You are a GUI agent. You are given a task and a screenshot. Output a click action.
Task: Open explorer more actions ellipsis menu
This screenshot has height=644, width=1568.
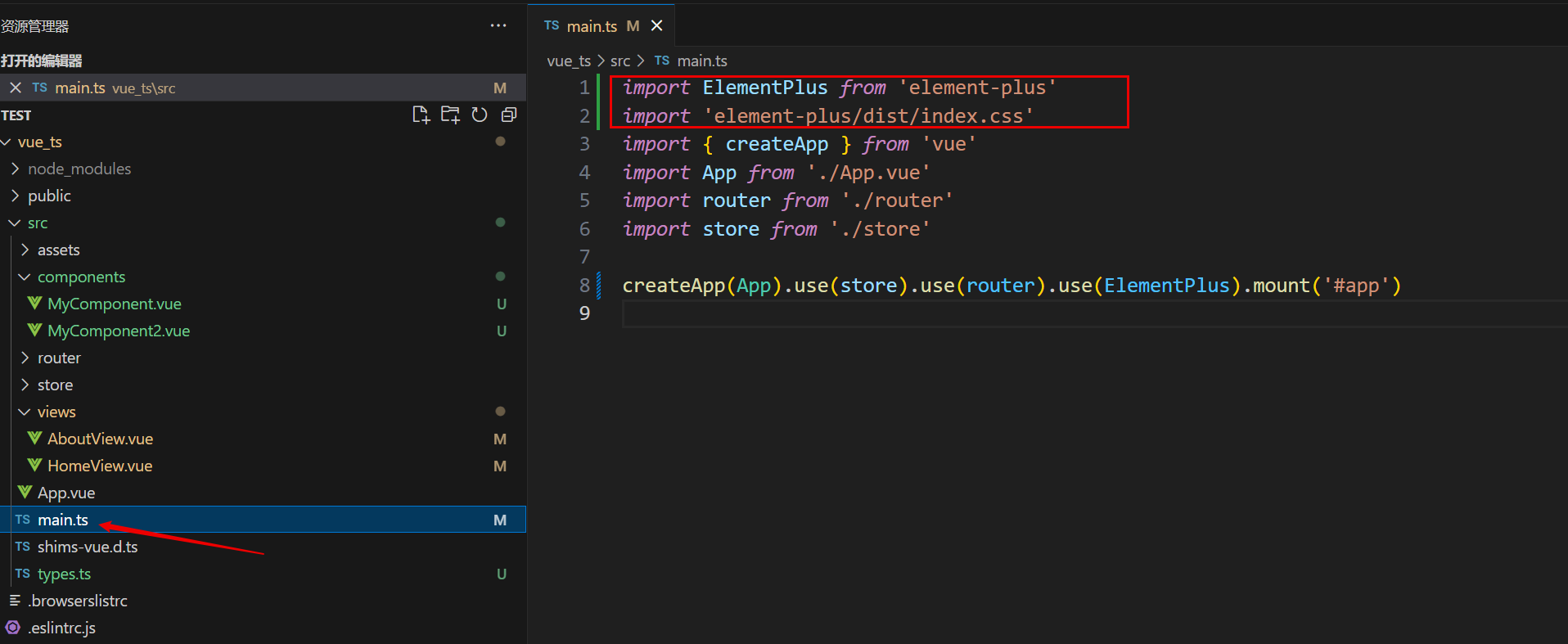pos(498,25)
